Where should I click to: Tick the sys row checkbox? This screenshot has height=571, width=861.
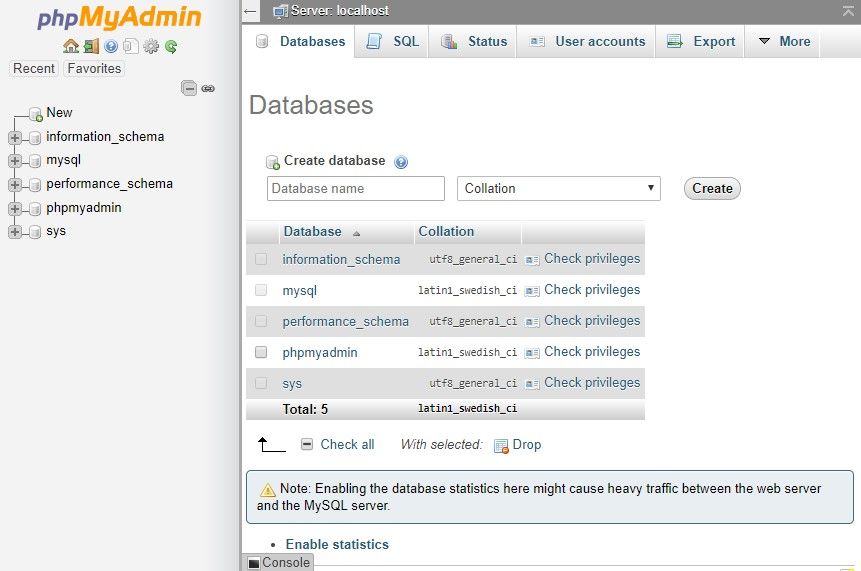(x=261, y=383)
